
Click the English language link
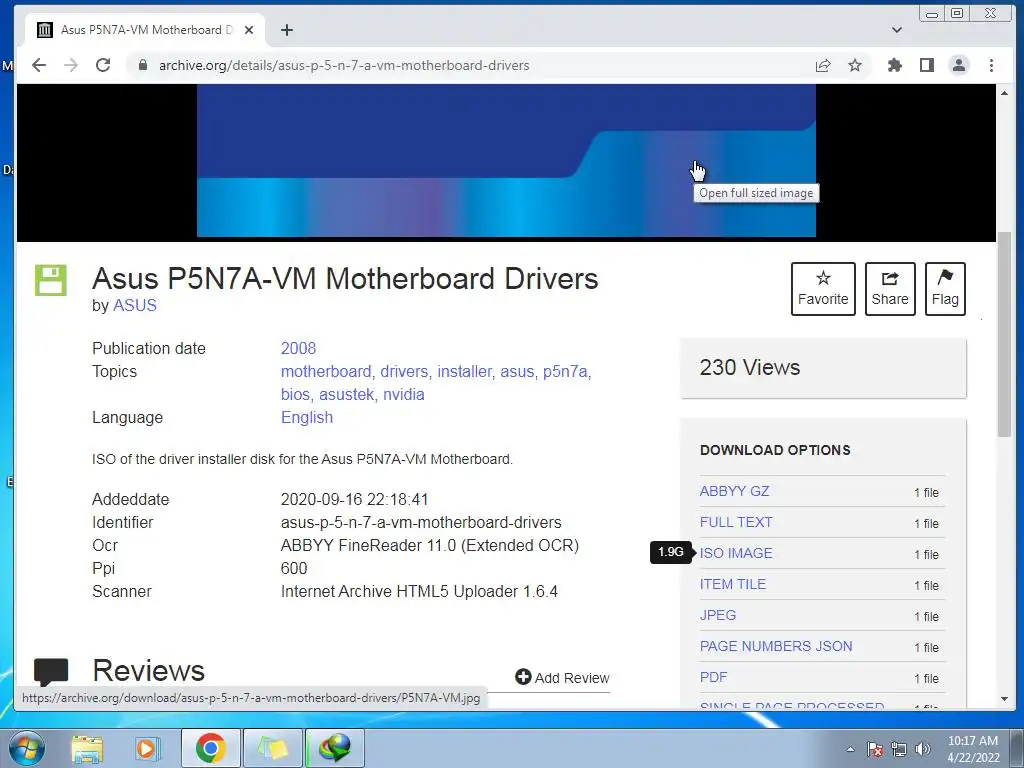[307, 417]
